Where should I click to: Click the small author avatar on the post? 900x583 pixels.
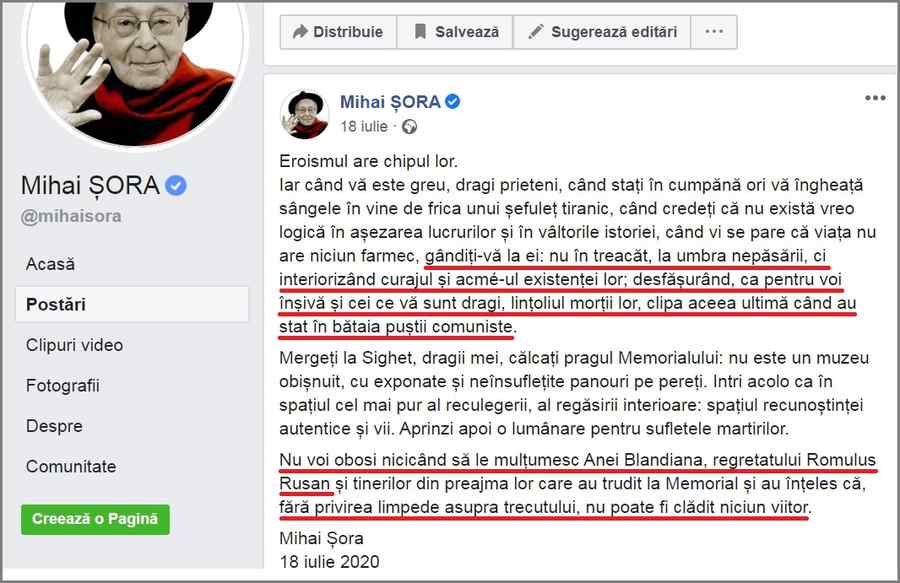click(x=304, y=114)
